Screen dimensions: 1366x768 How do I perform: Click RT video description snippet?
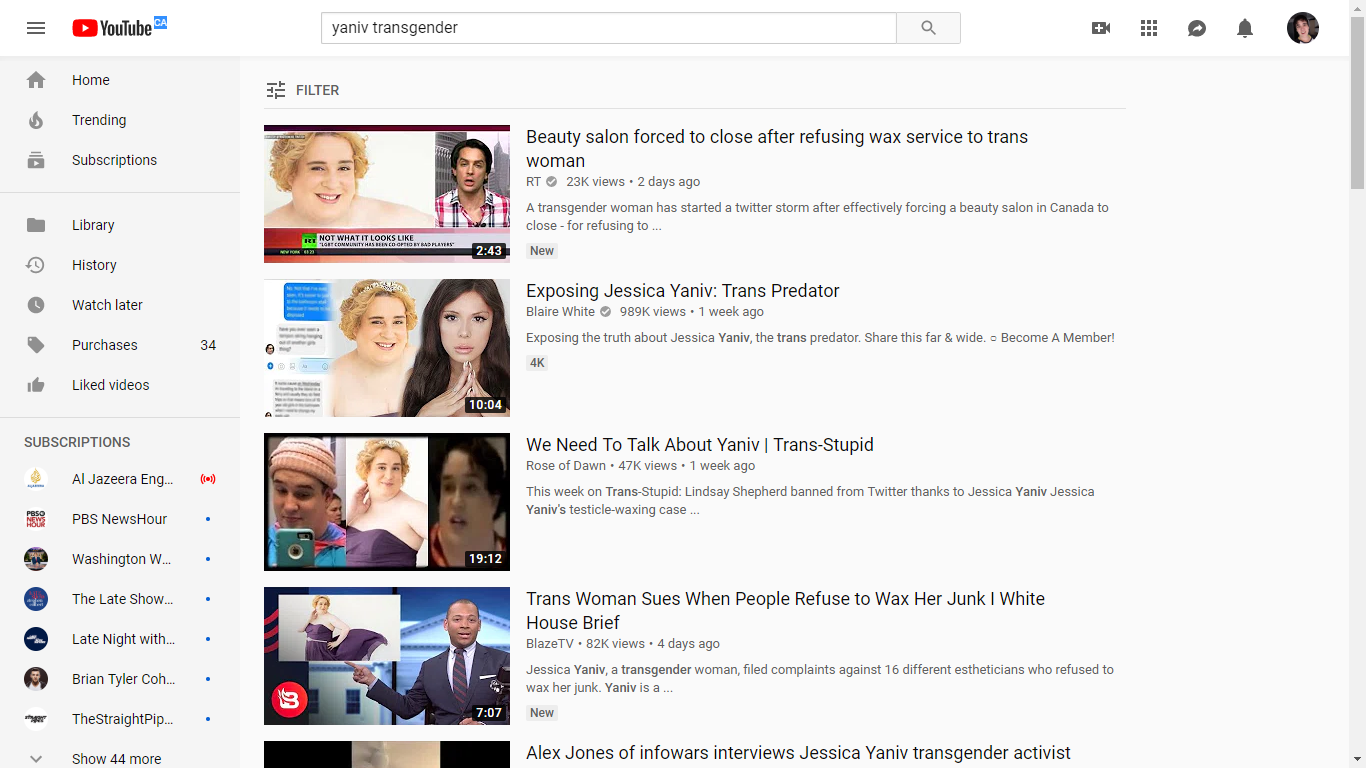(x=817, y=217)
